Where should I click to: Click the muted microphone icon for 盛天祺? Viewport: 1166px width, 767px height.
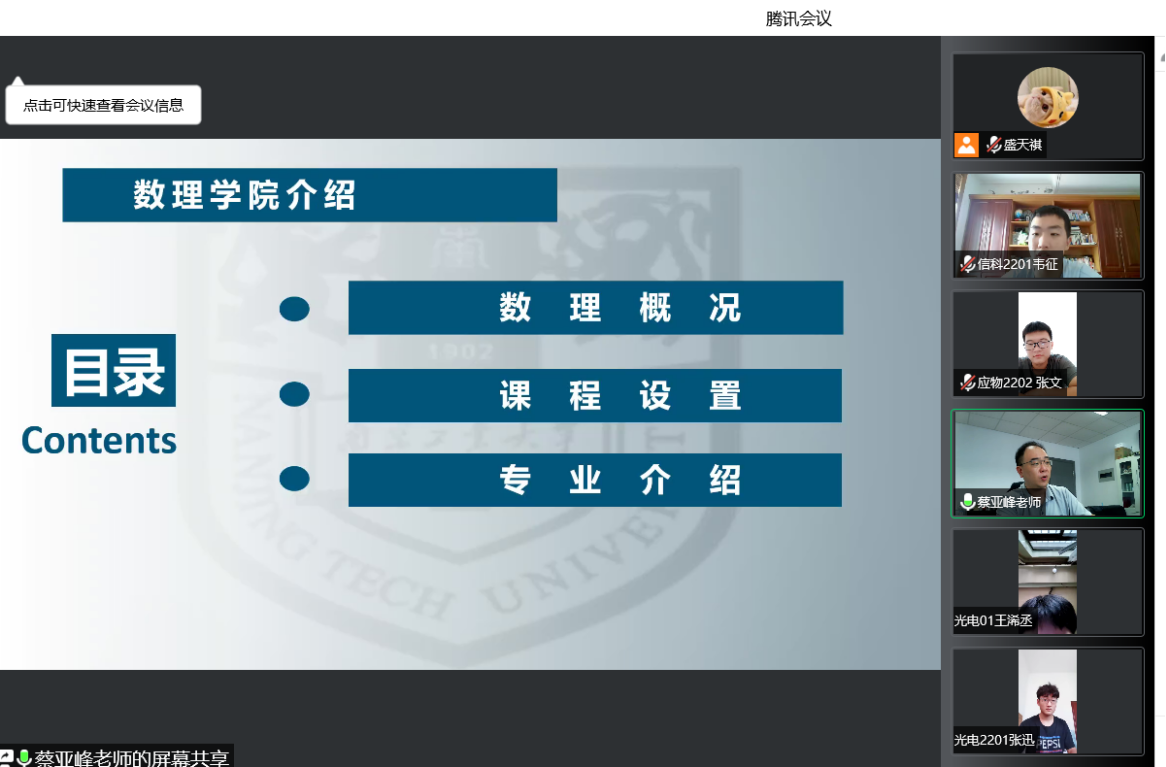(x=993, y=145)
